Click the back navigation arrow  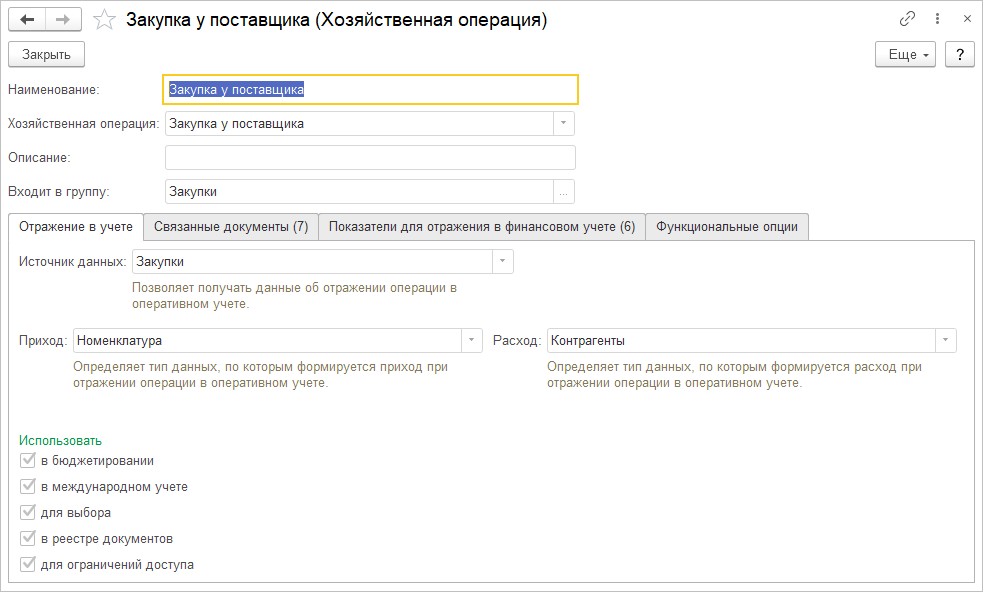pos(27,19)
